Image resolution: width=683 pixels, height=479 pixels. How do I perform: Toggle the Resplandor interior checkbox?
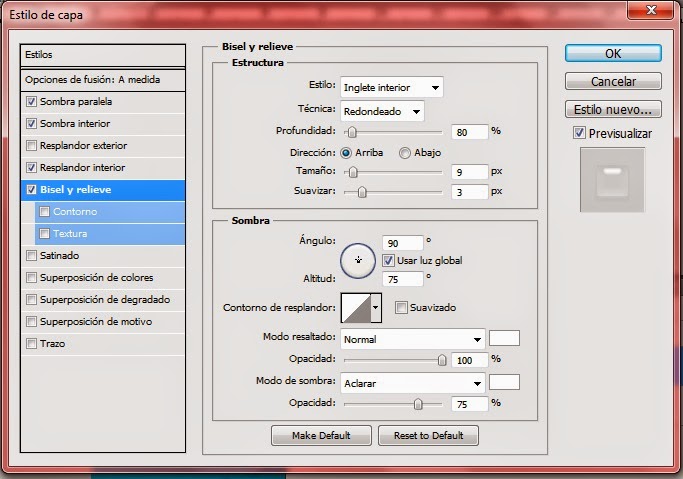[31, 168]
